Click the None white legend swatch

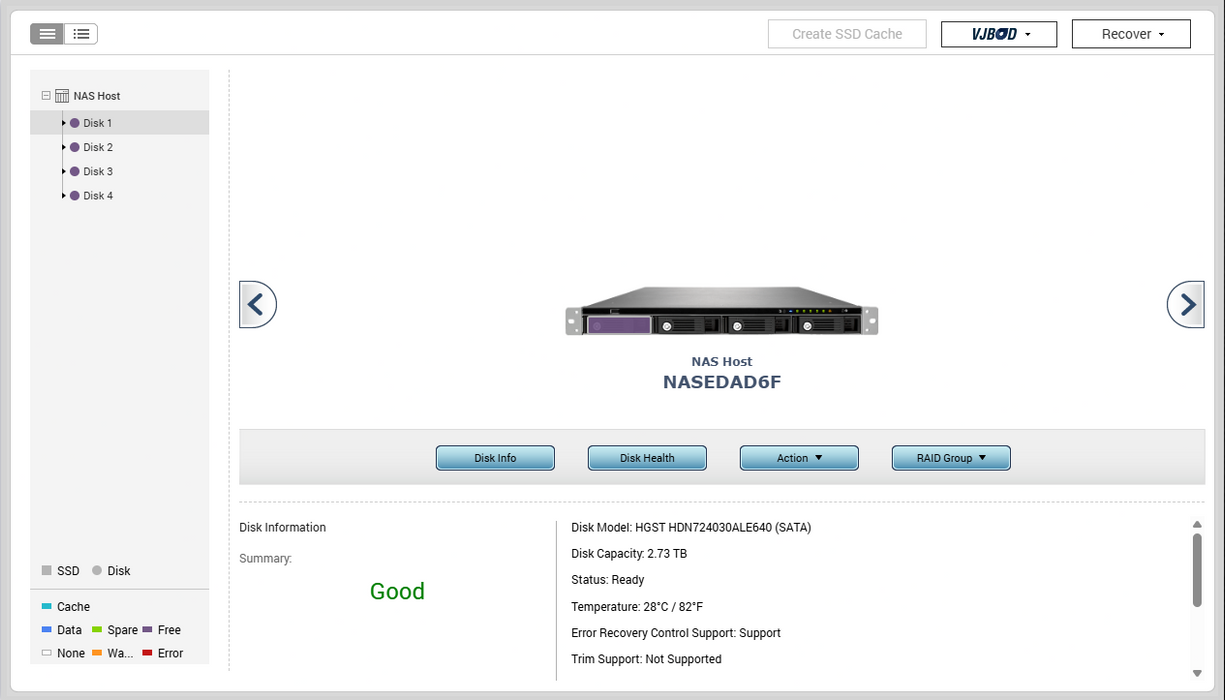click(47, 653)
